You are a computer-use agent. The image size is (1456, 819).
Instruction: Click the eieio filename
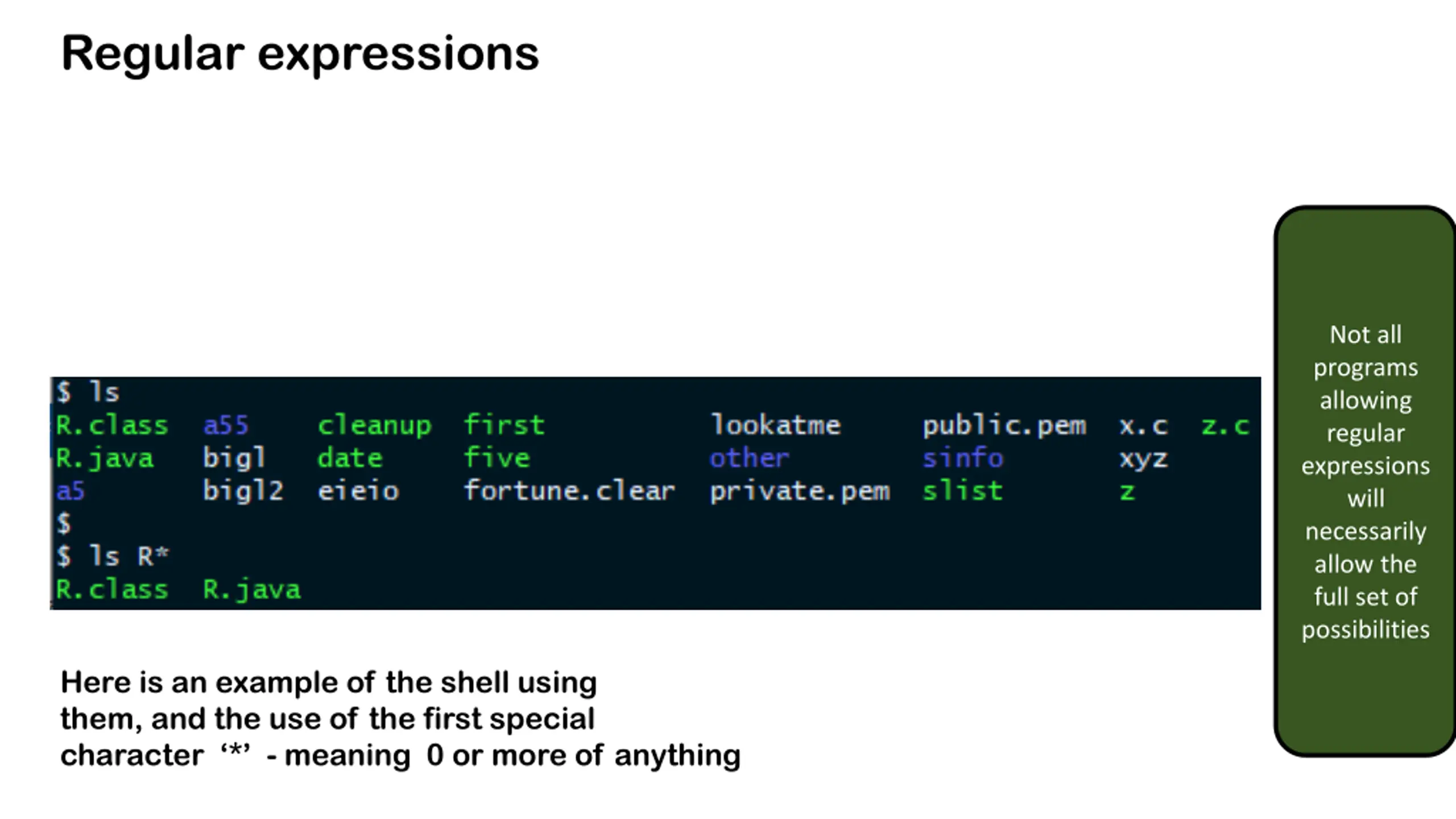pyautogui.click(x=358, y=491)
